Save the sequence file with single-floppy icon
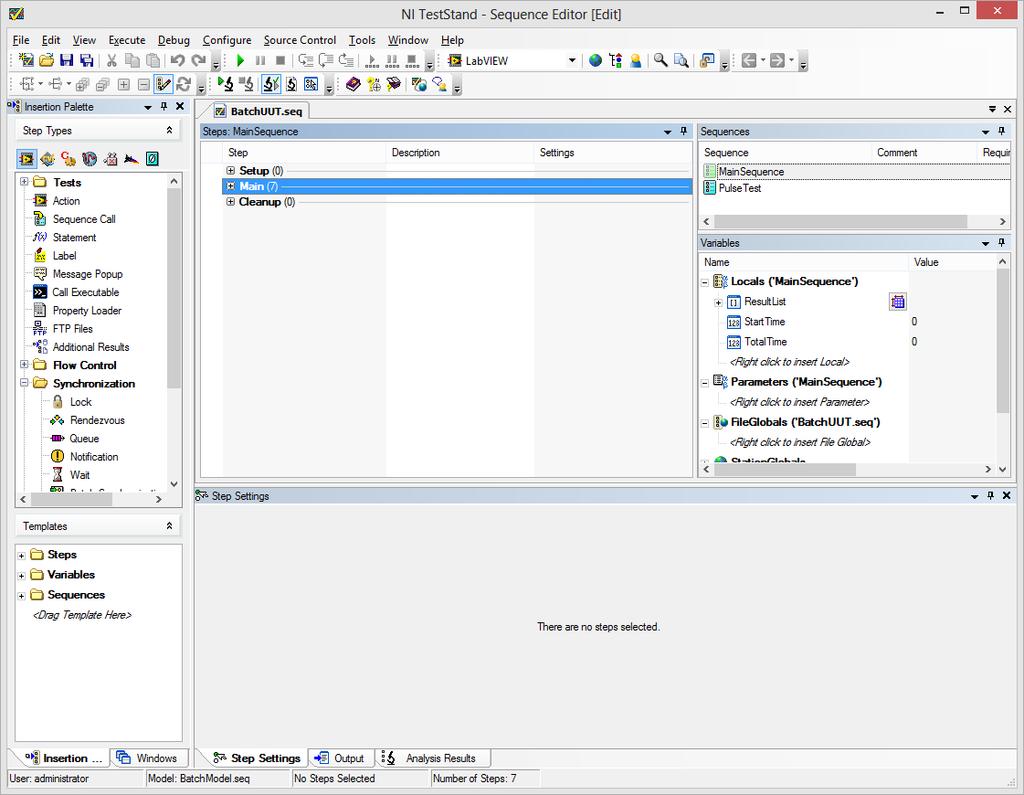1024x795 pixels. [67, 61]
